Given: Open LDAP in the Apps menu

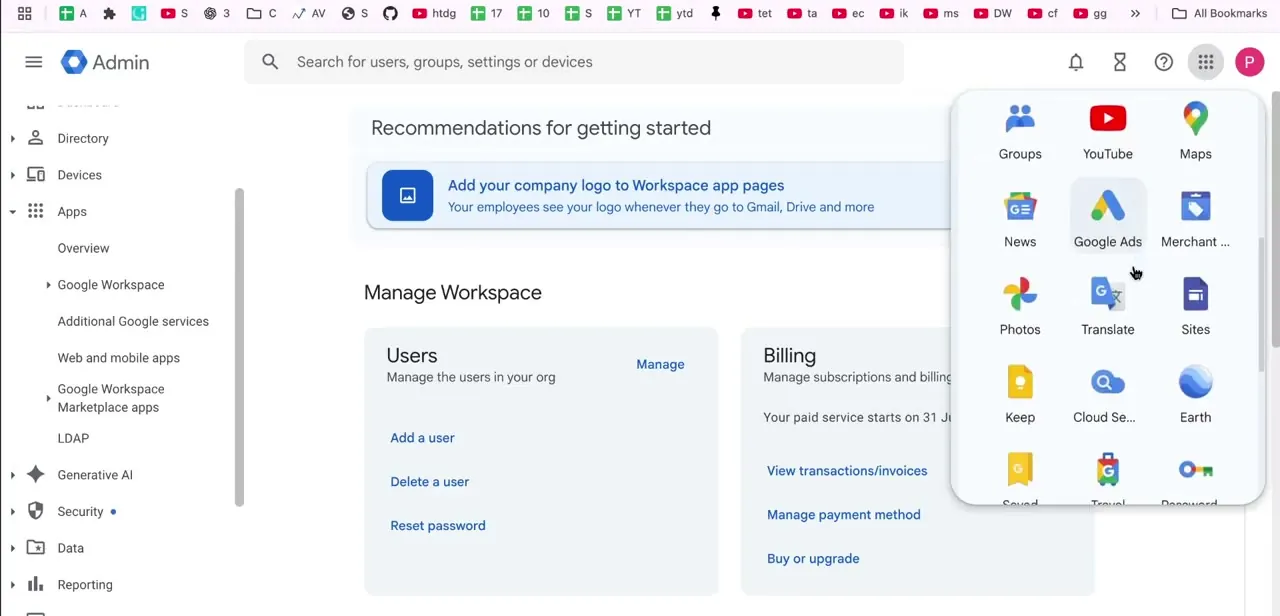Looking at the screenshot, I should tap(73, 438).
